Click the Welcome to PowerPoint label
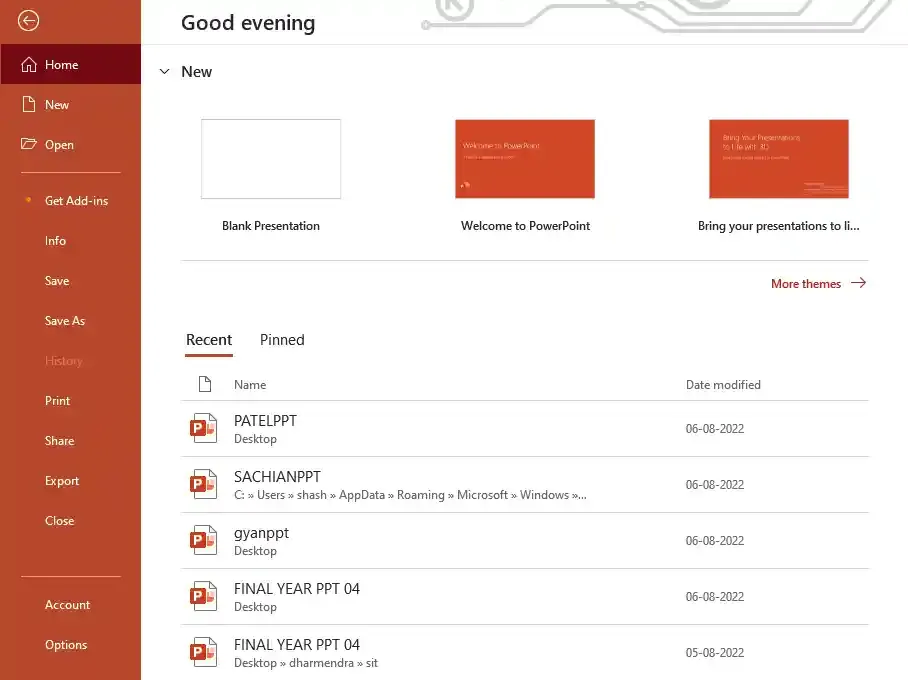 point(525,225)
